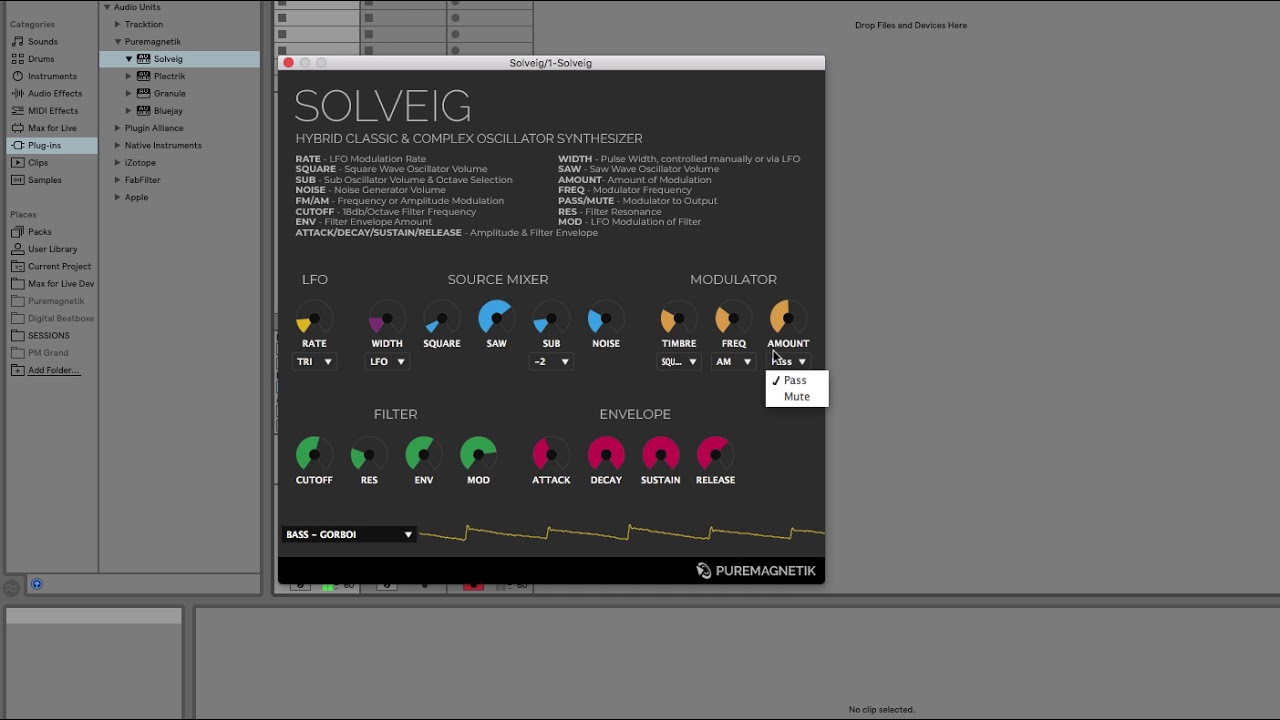Viewport: 1280px width, 720px height.
Task: Open the LFO shape TRI dropdown
Action: pyautogui.click(x=314, y=362)
